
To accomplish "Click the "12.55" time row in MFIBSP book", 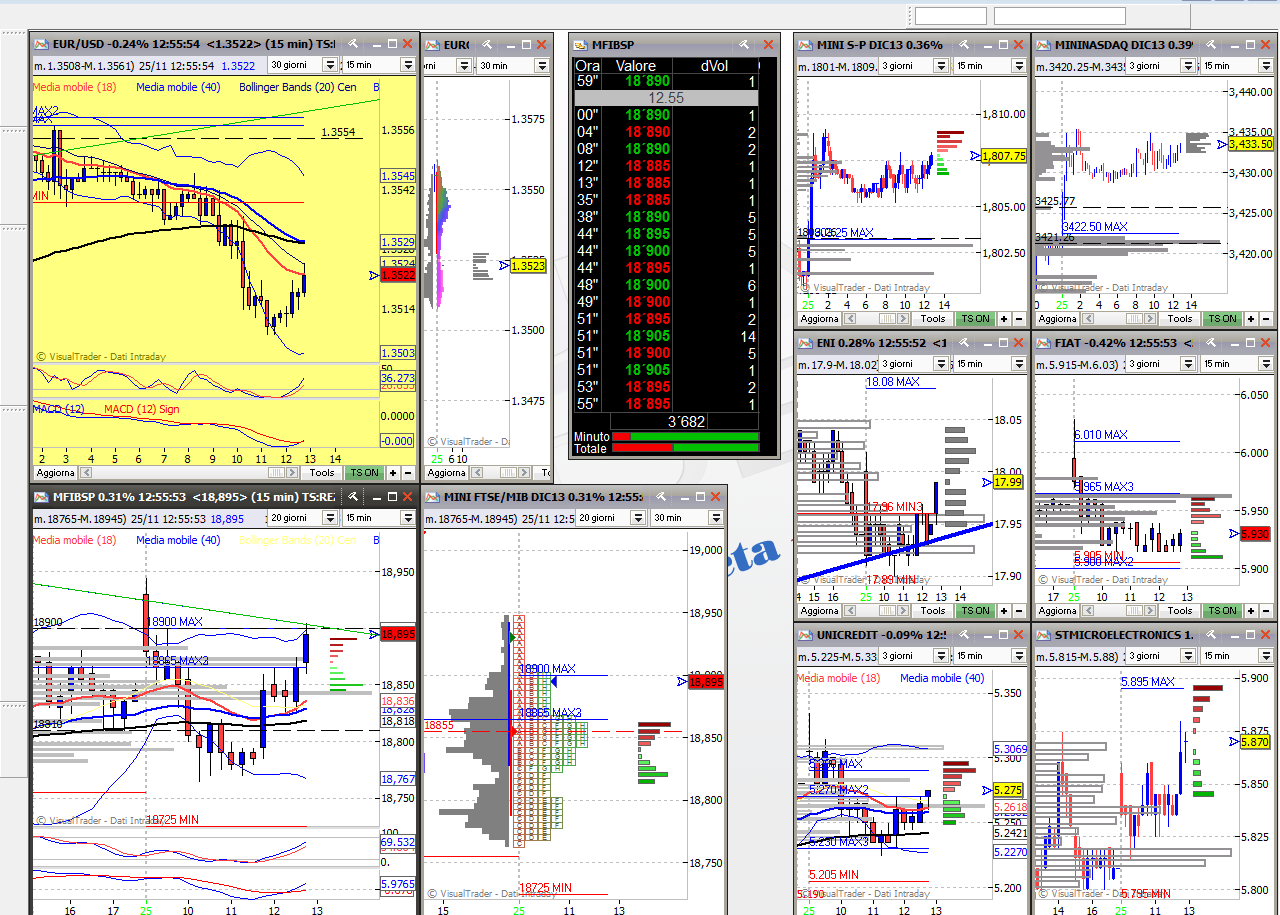I will coord(666,98).
